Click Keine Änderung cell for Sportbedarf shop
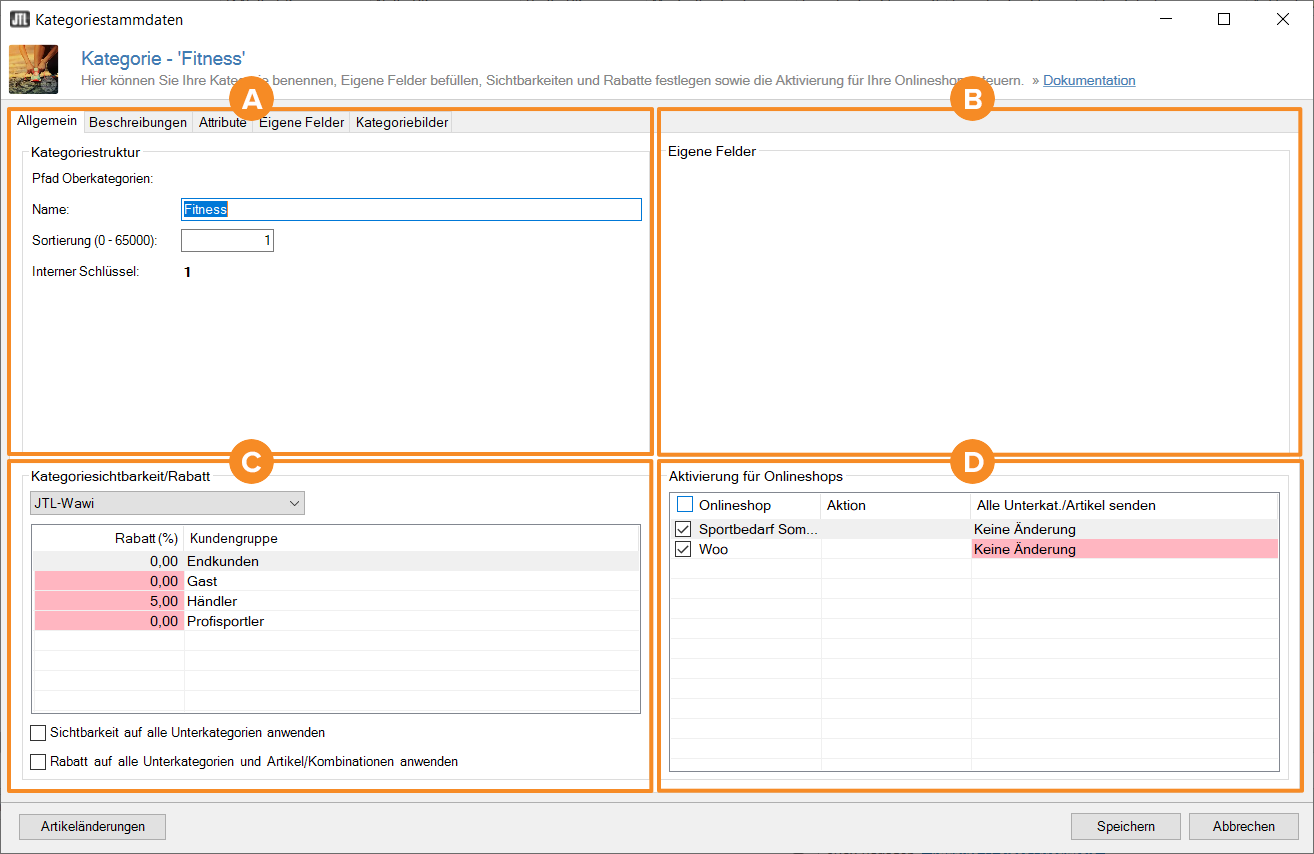 point(1123,529)
